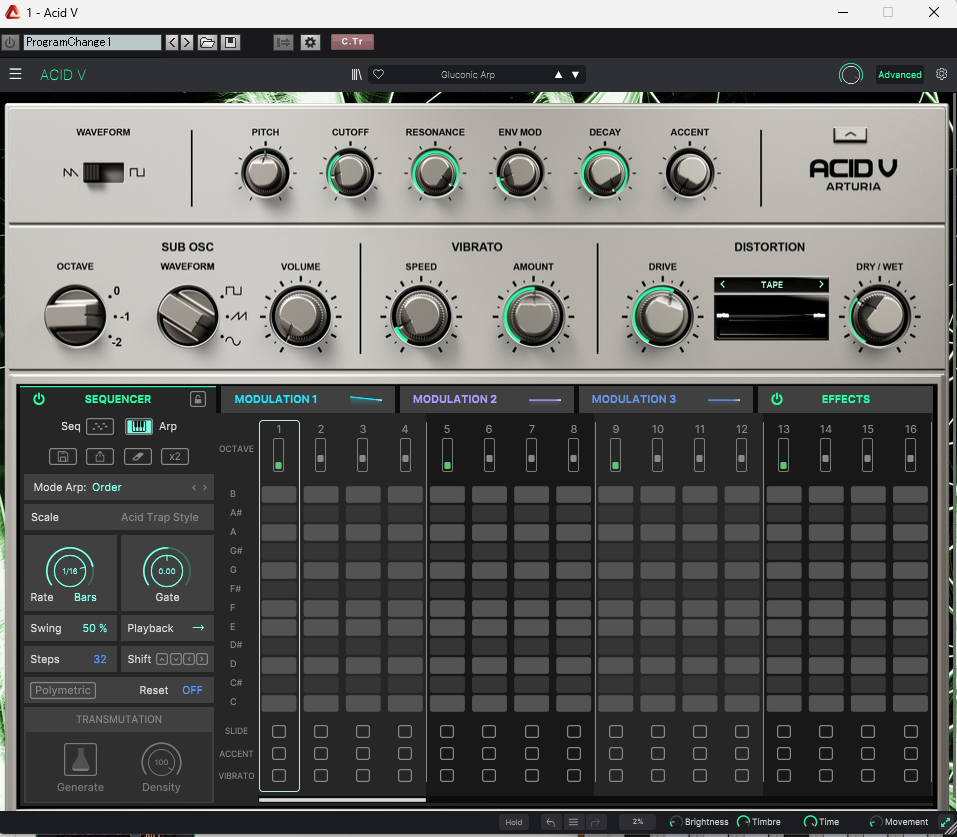
Task: Click the resize window icon at bottom right
Action: coord(945,822)
